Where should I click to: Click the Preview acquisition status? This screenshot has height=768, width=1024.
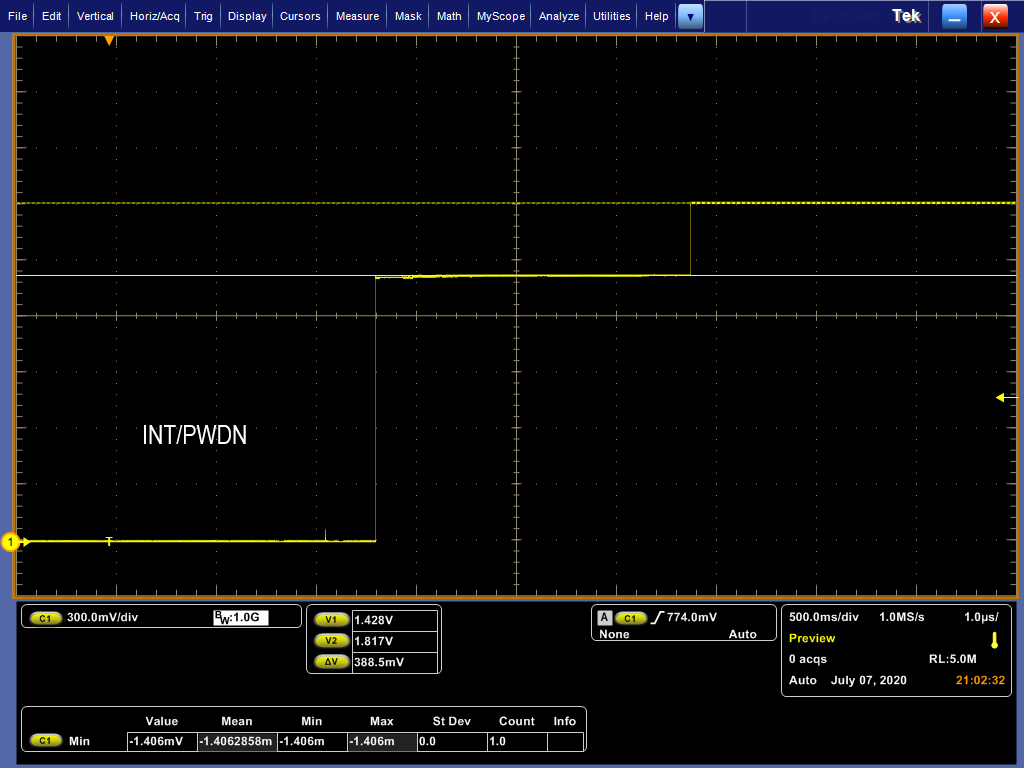tap(812, 638)
